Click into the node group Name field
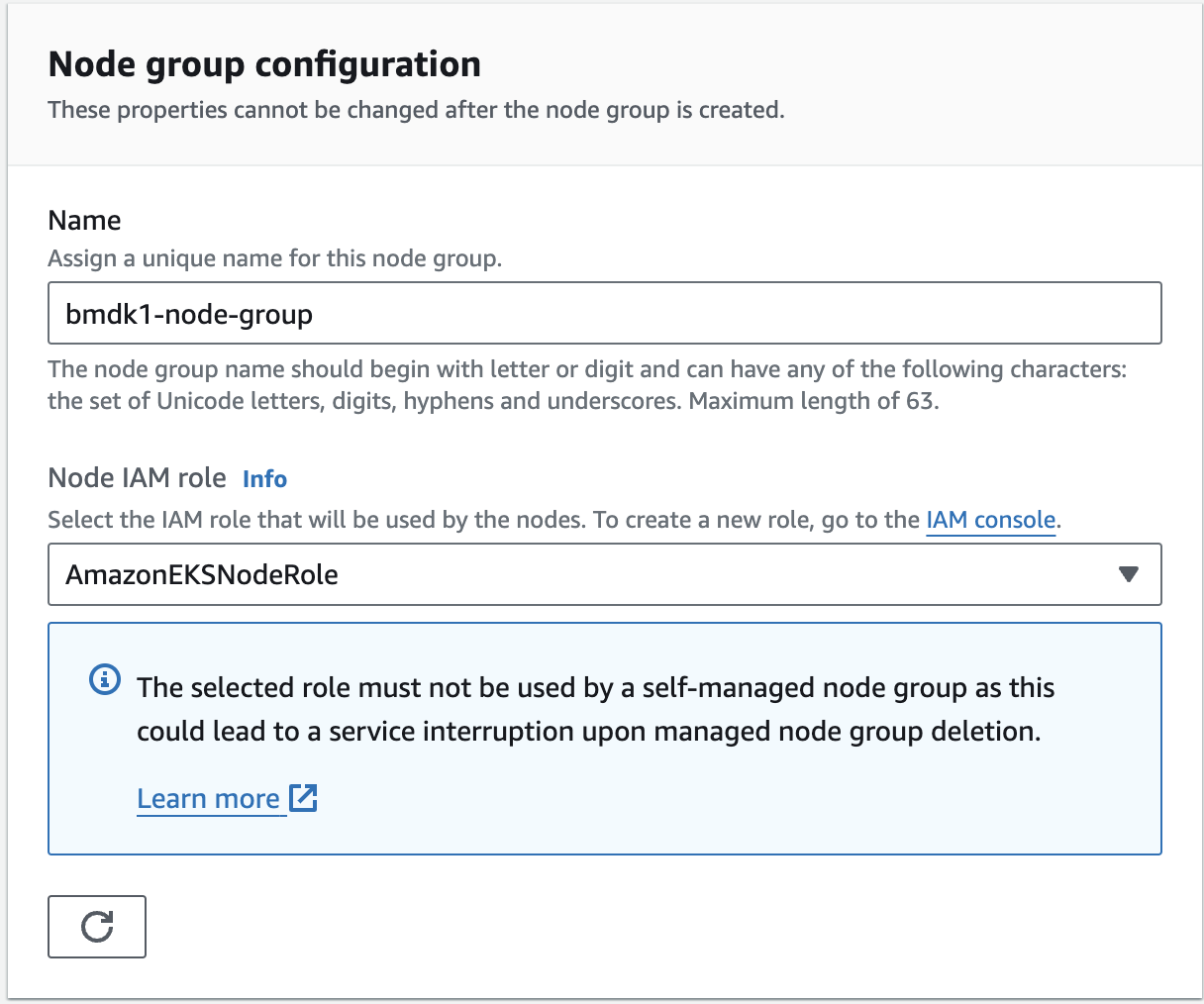Screen dimensions: 1204x1004 click(604, 314)
